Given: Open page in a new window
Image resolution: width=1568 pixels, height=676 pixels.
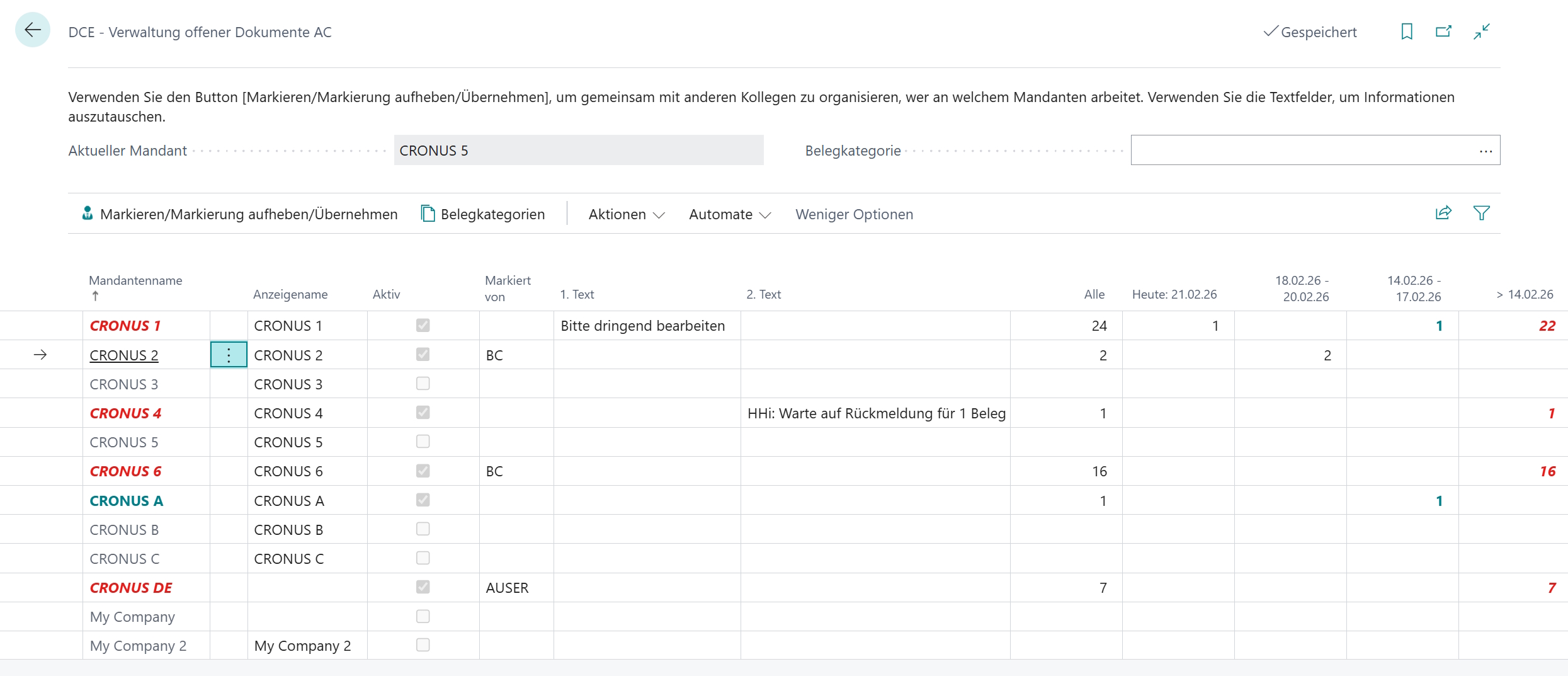Looking at the screenshot, I should (1444, 32).
